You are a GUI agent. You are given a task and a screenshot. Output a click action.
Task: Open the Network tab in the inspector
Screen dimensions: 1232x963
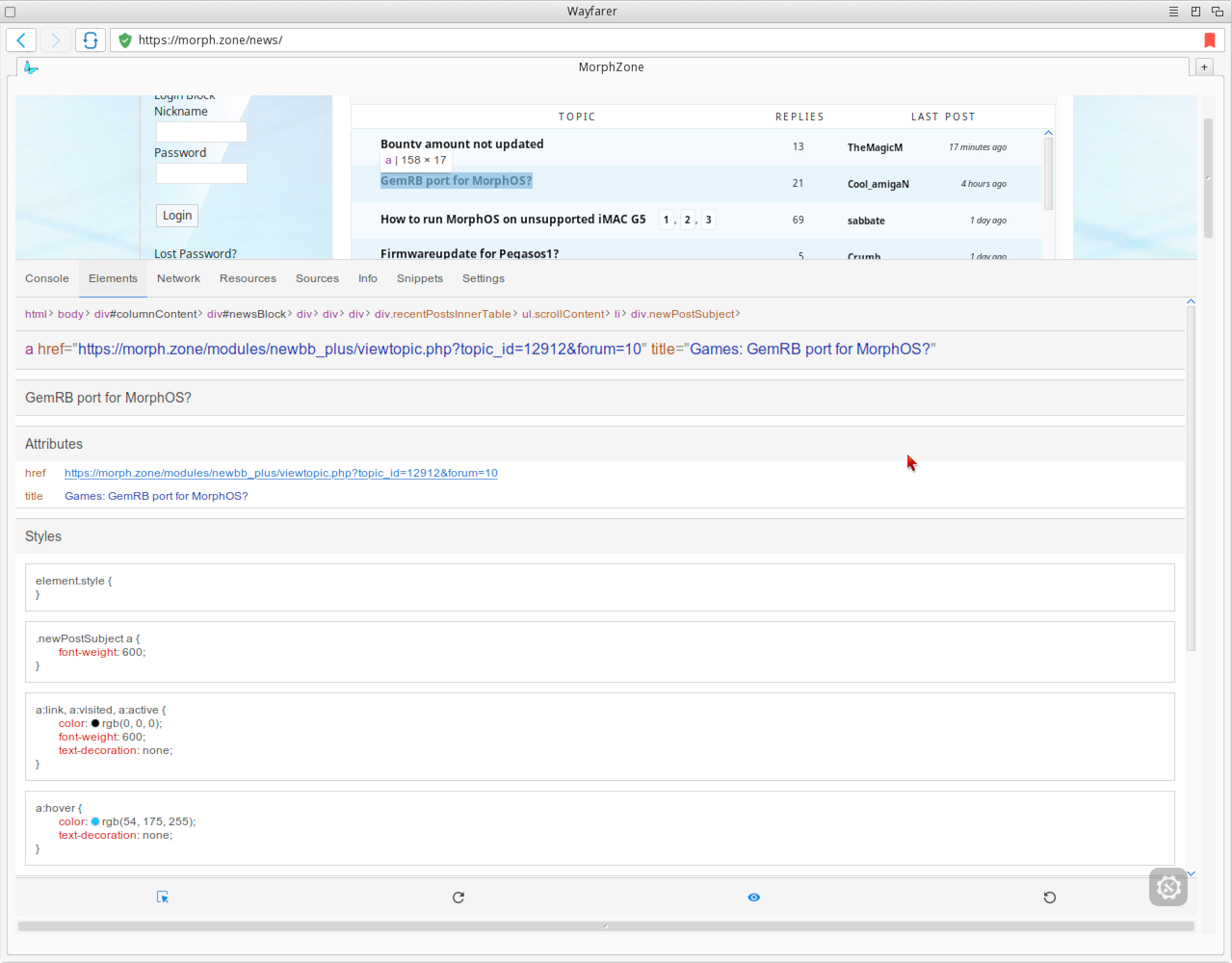click(178, 278)
